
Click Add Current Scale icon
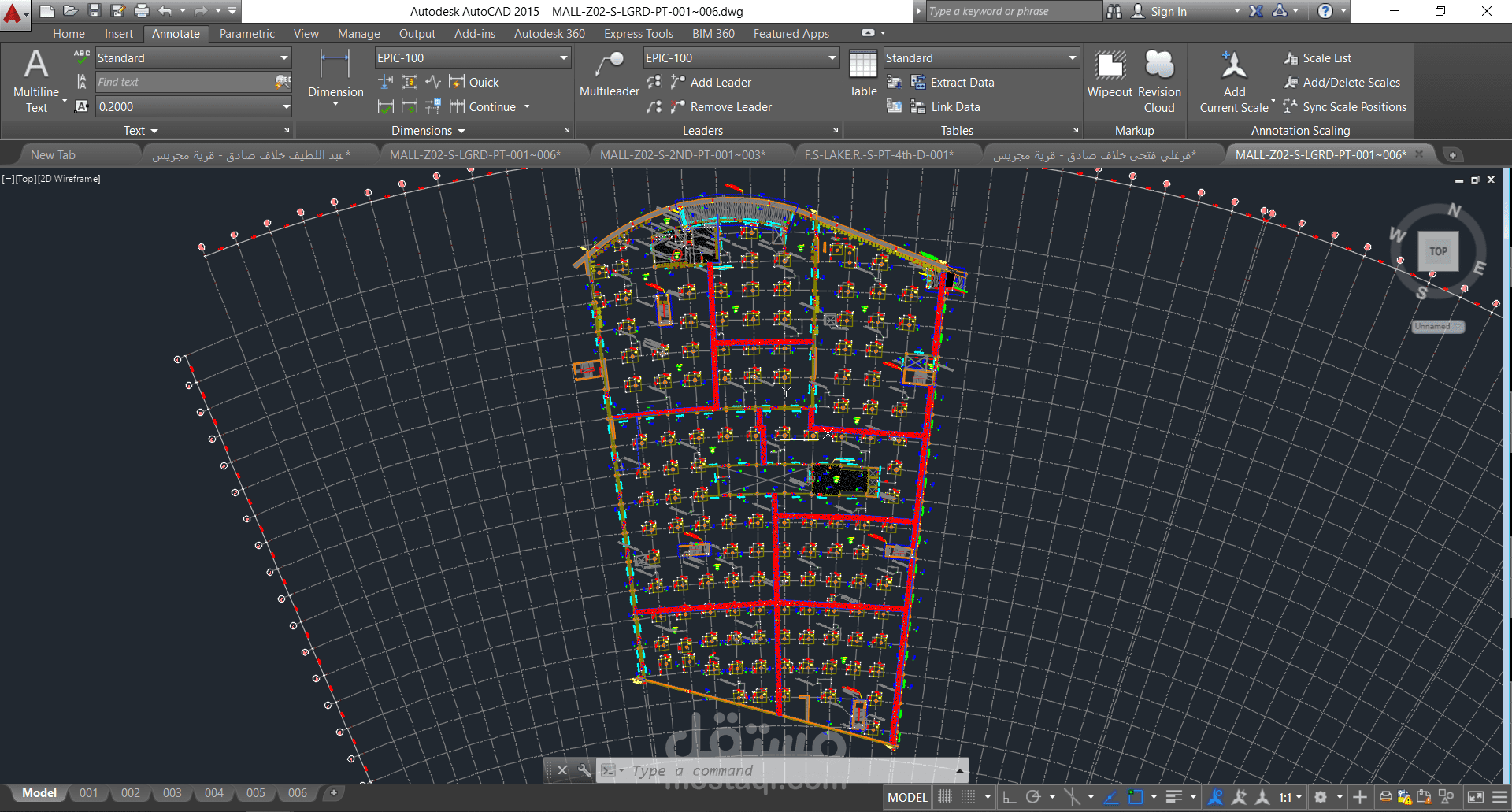(x=1234, y=81)
